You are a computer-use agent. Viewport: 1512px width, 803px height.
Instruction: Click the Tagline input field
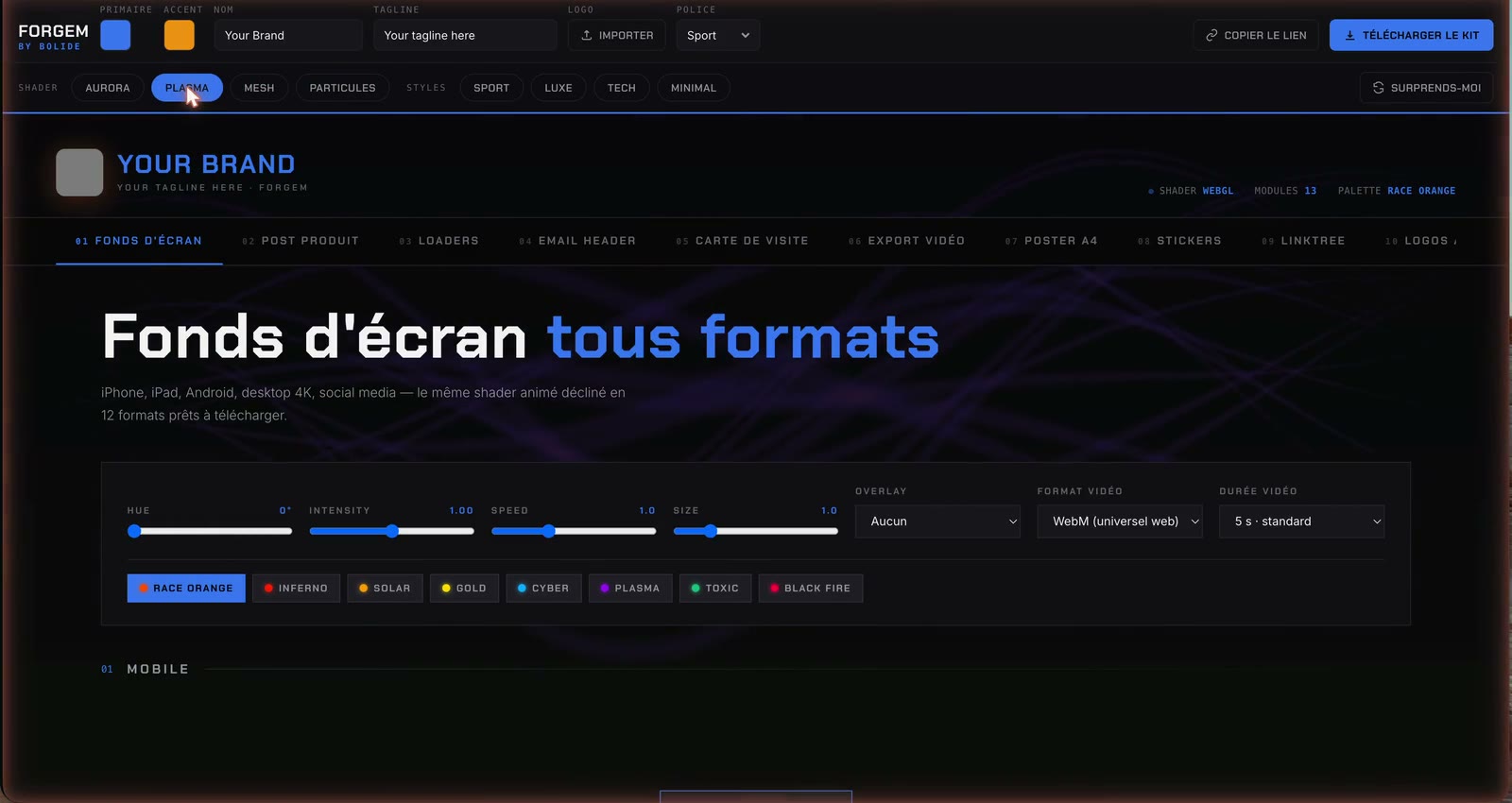coord(465,35)
